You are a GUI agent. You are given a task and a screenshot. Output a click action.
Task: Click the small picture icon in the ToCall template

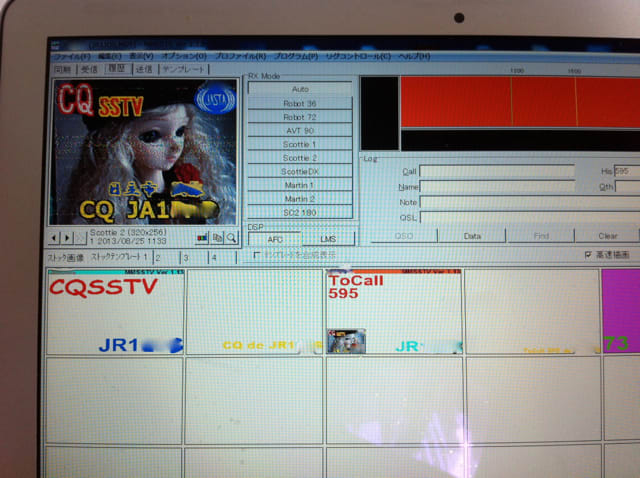click(x=346, y=341)
